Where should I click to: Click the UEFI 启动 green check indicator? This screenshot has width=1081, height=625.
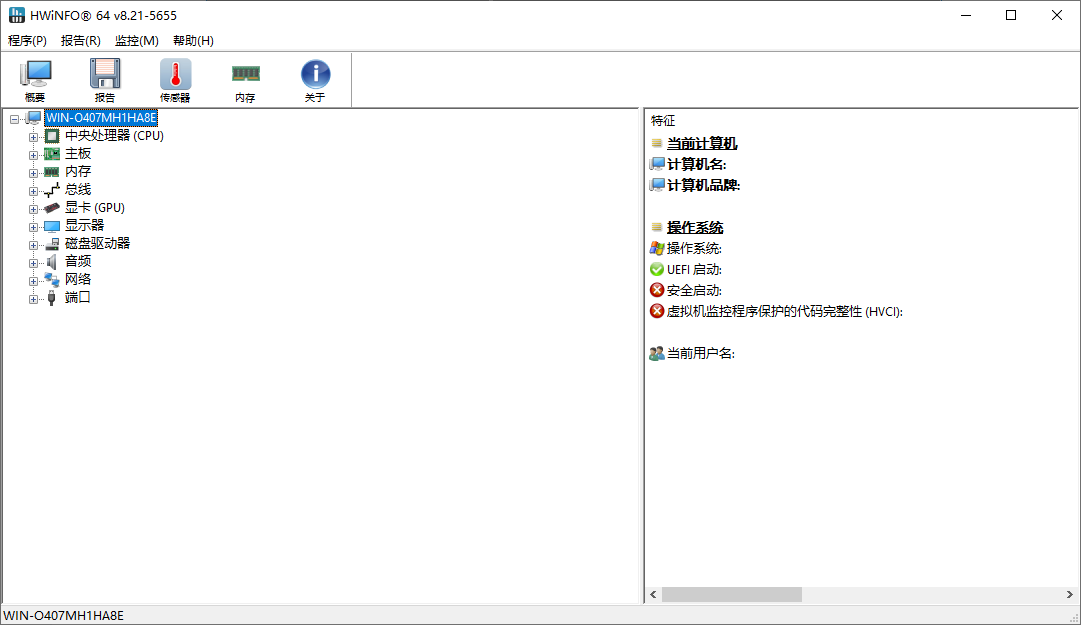(657, 269)
